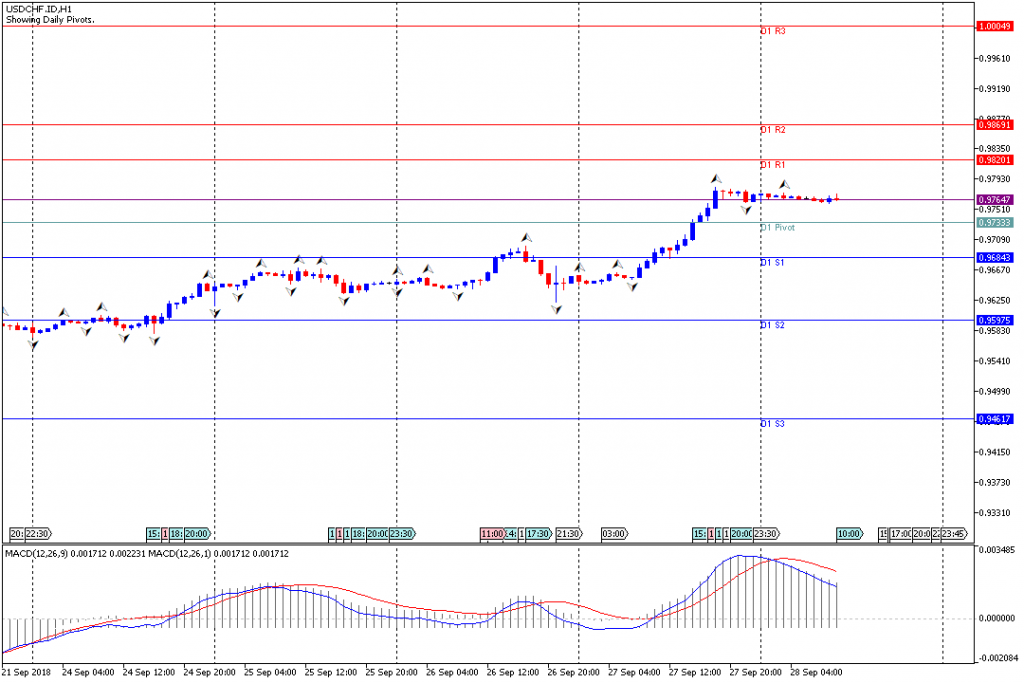Click the 1.00049 R3 price tag
This screenshot has width=1024, height=683.
[994, 26]
